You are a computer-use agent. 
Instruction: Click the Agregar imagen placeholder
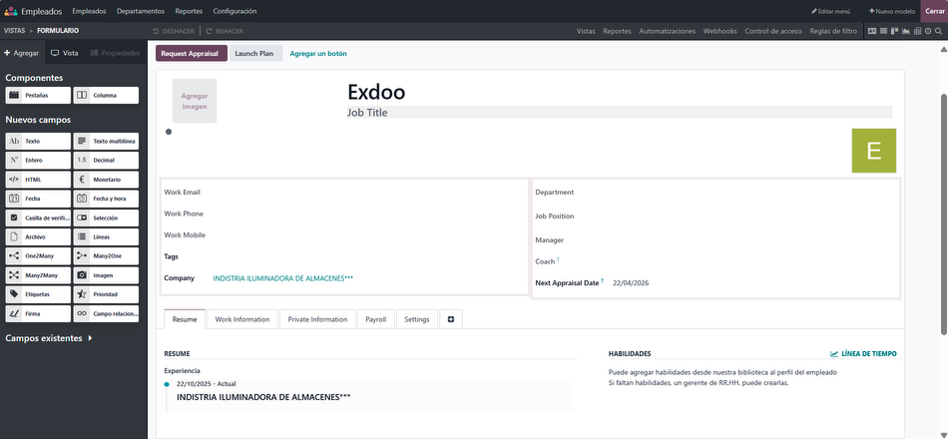(195, 101)
